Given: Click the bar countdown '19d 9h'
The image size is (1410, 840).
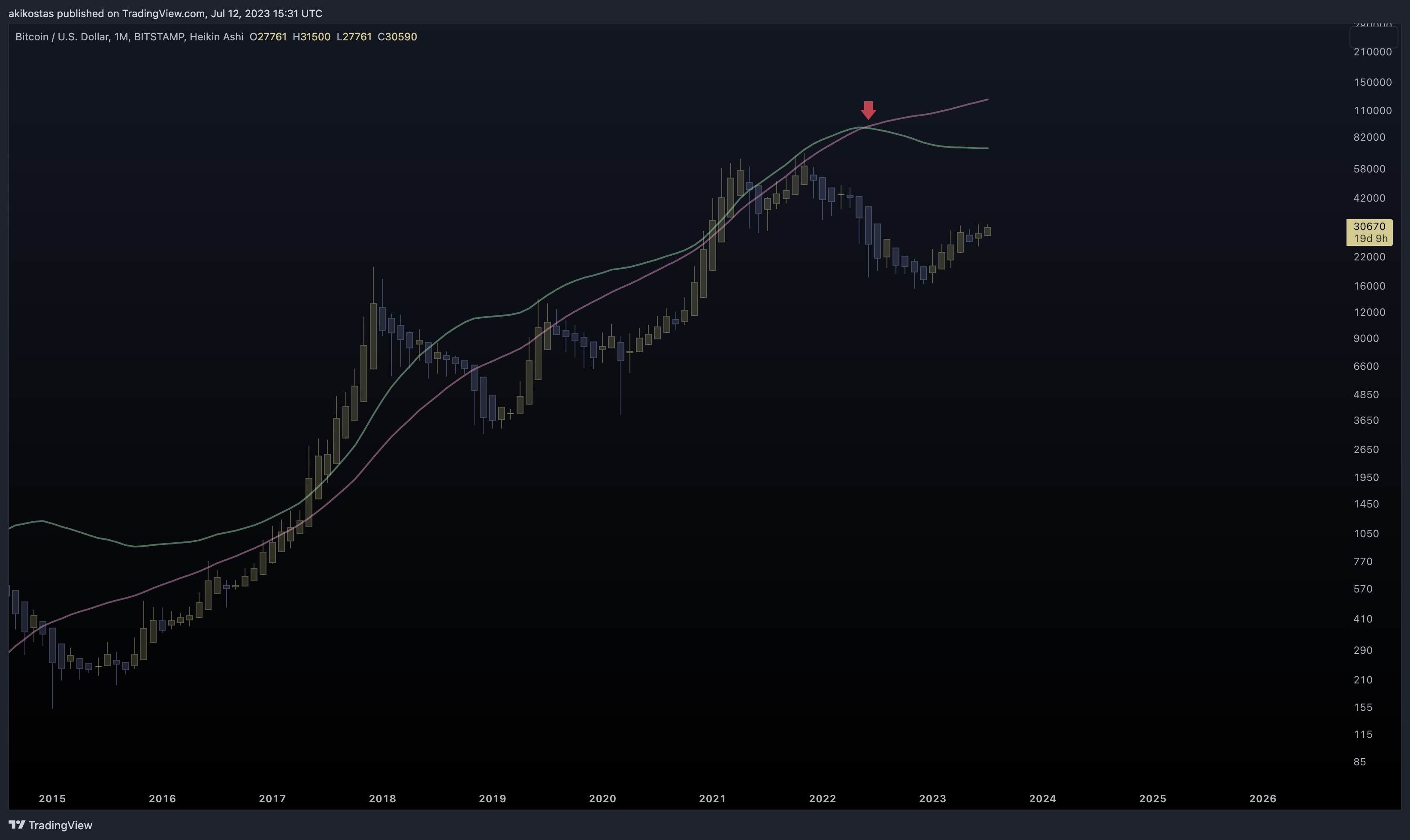Looking at the screenshot, I should coord(1371,239).
